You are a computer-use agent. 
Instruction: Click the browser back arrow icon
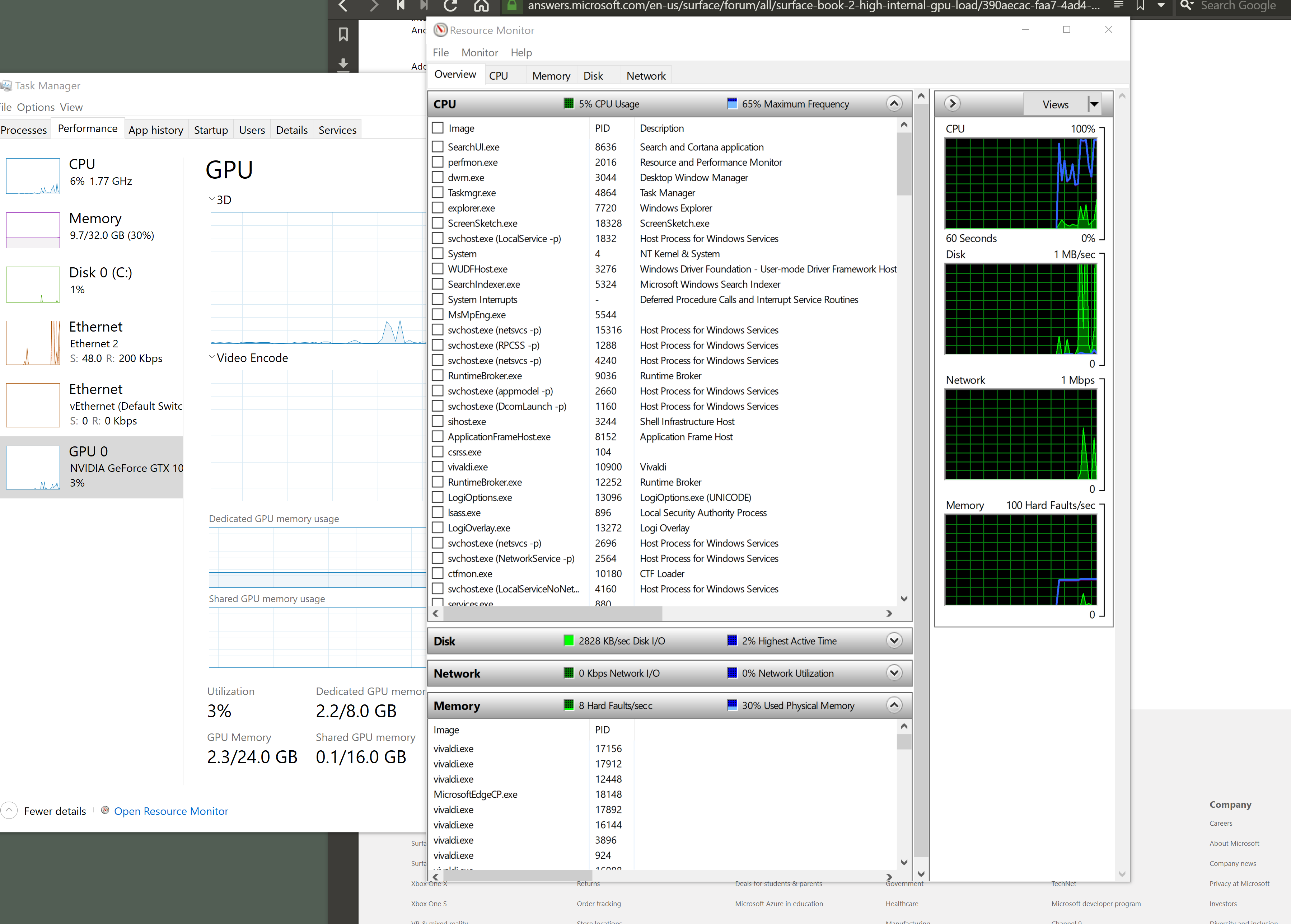pos(343,6)
